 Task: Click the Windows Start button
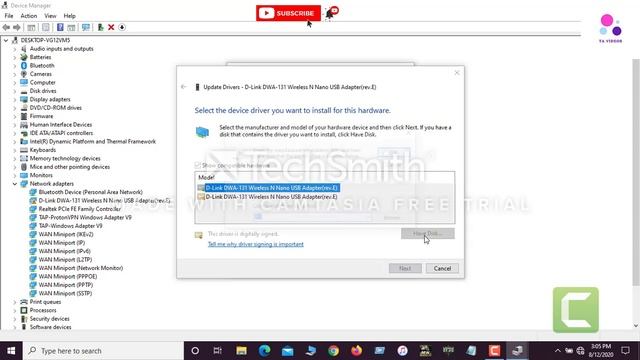click(11, 351)
